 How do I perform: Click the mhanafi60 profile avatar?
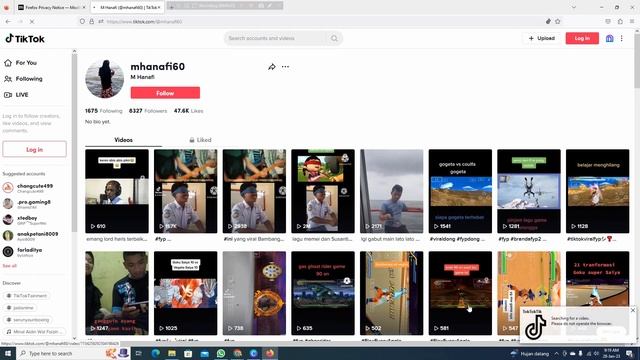pos(104,79)
